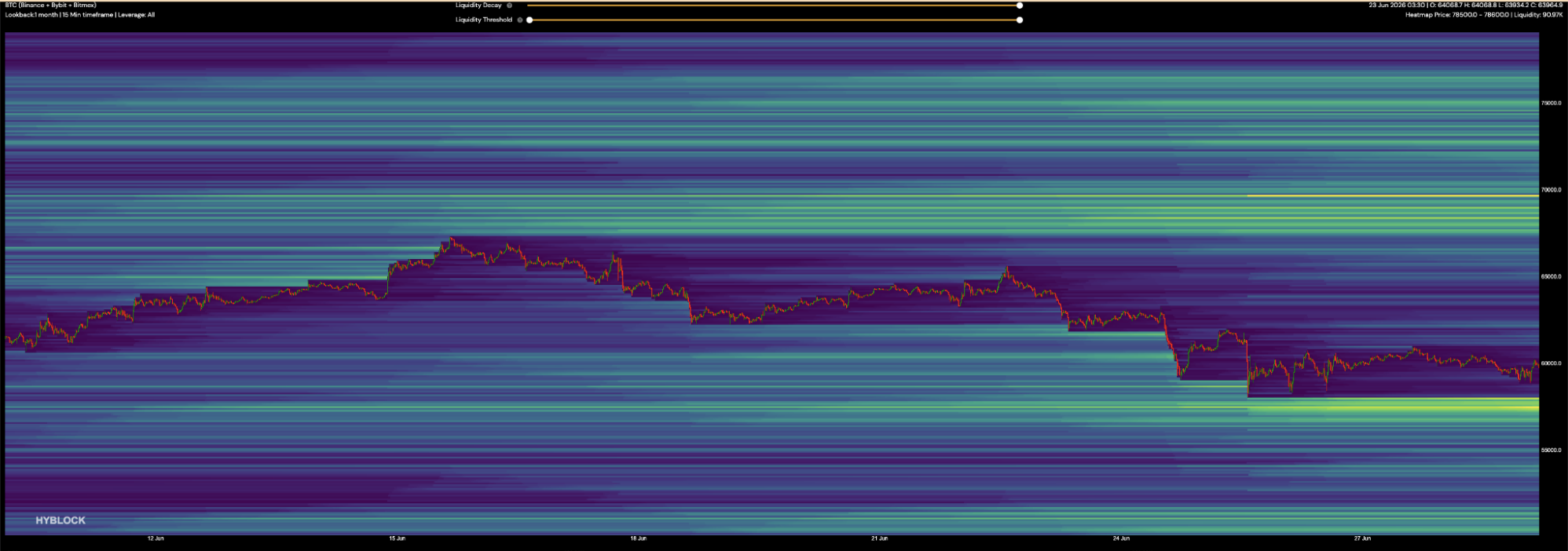Click the '15 Jun' date axis label

397,538
